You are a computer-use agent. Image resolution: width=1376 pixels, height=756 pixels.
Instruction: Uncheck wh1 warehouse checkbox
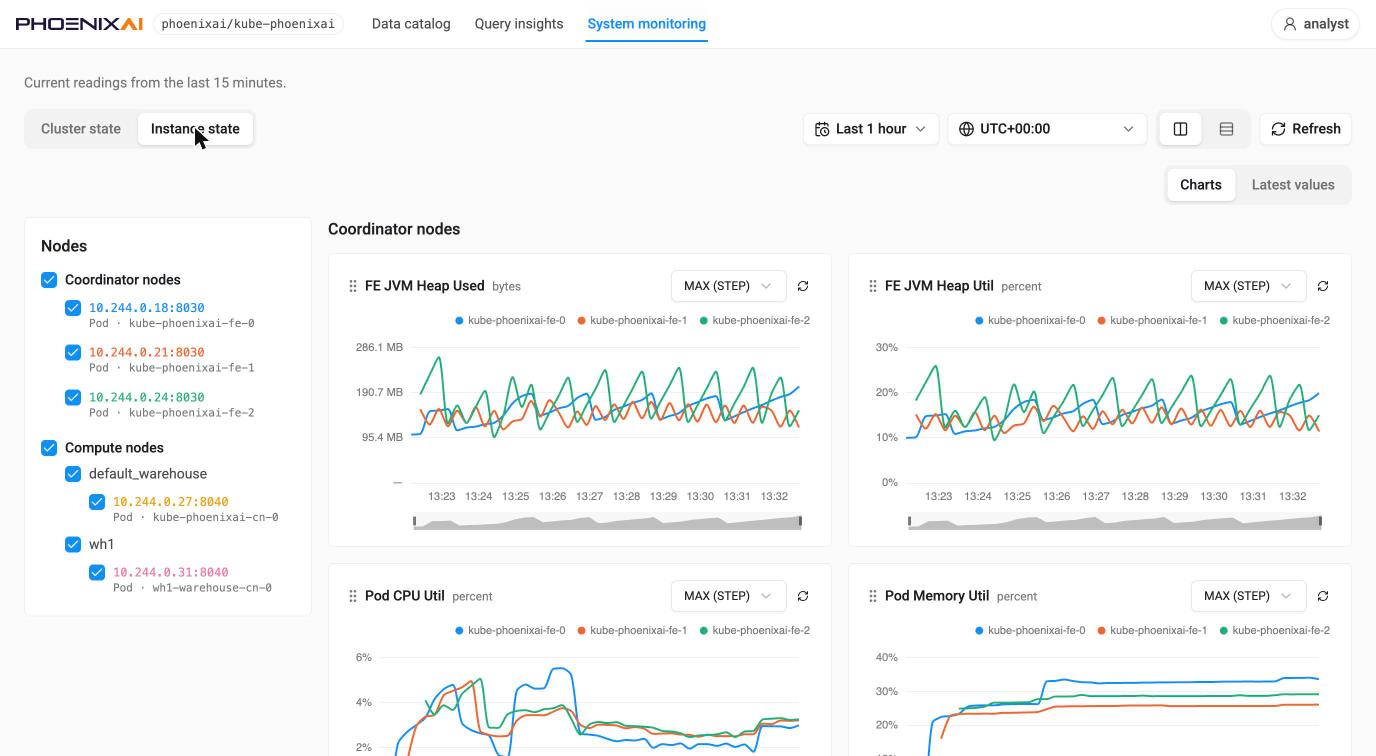coord(73,545)
